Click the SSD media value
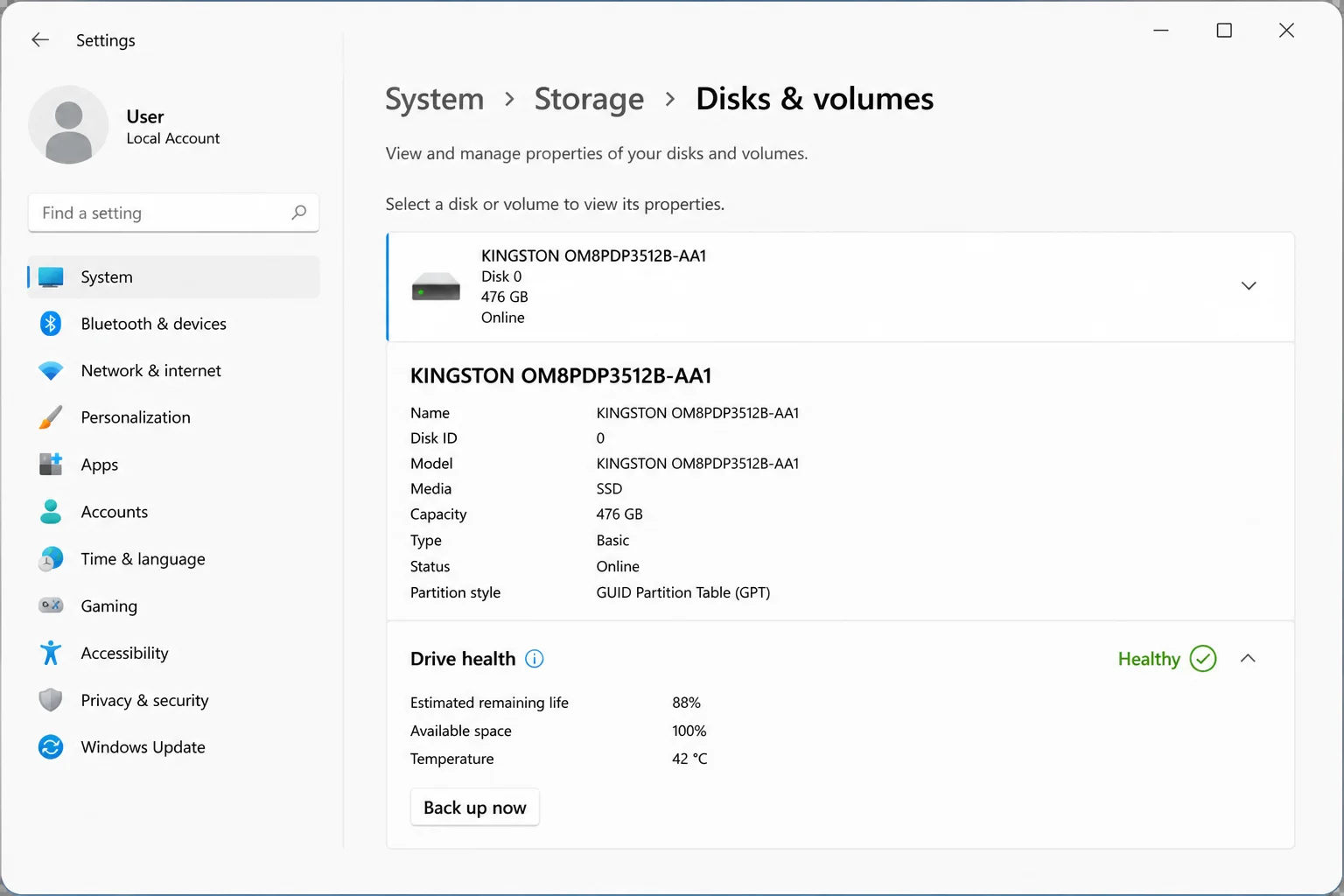Viewport: 1344px width, 896px height. coord(609,489)
